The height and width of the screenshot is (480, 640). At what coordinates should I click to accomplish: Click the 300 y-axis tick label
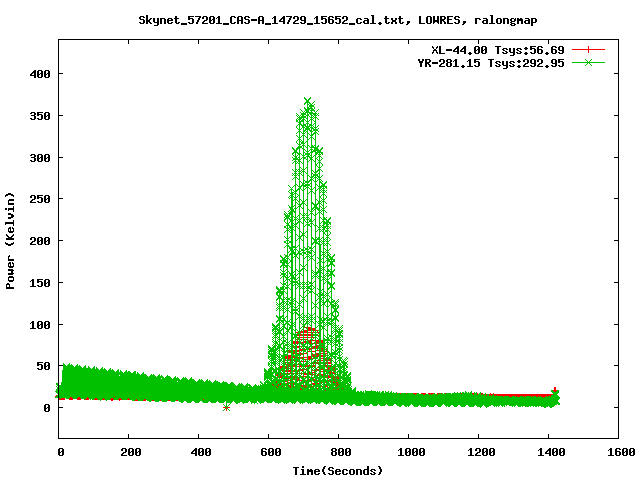[x=40, y=158]
